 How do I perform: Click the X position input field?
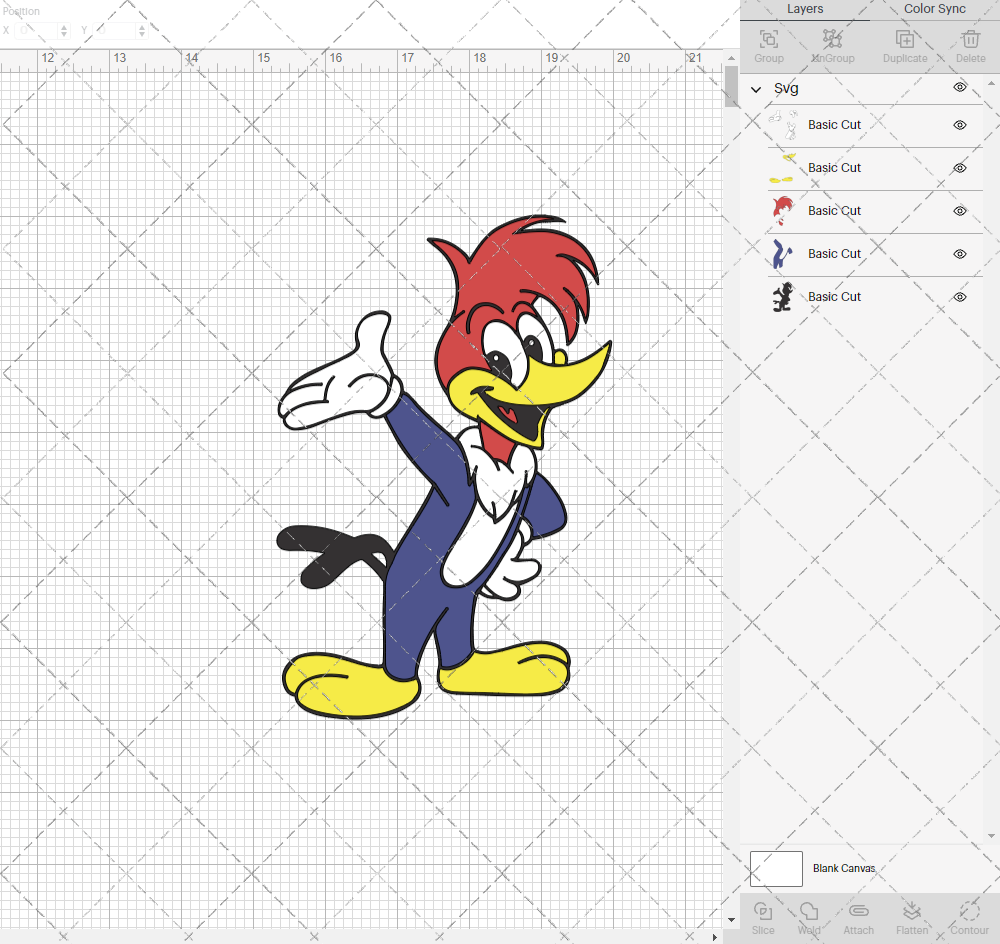[37, 30]
